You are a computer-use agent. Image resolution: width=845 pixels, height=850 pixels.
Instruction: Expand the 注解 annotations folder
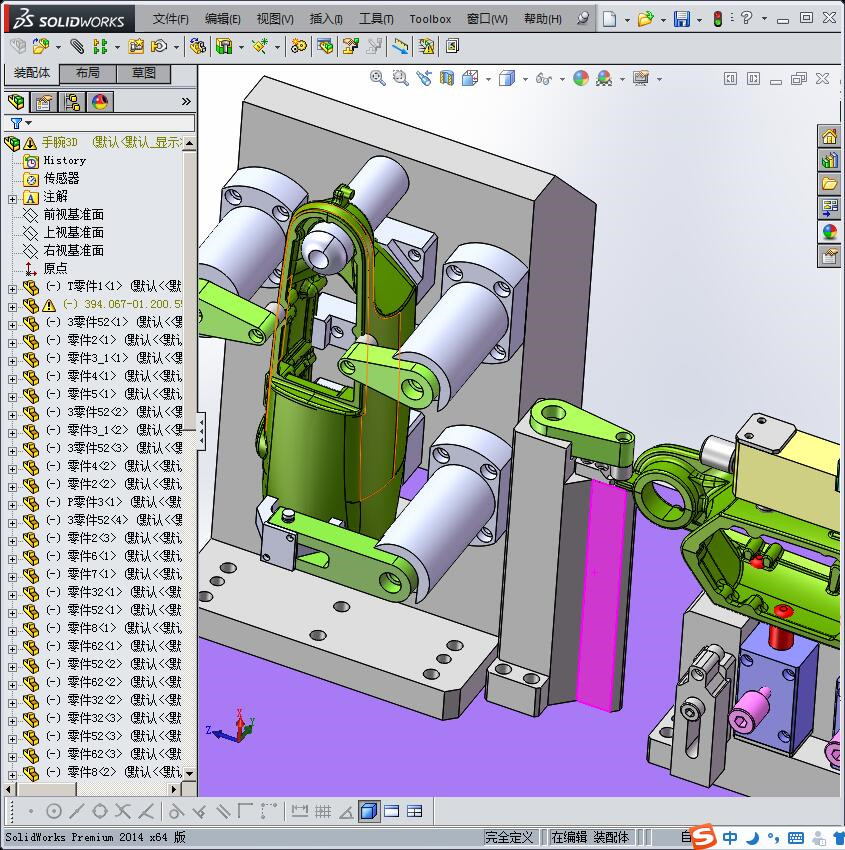(x=12, y=197)
